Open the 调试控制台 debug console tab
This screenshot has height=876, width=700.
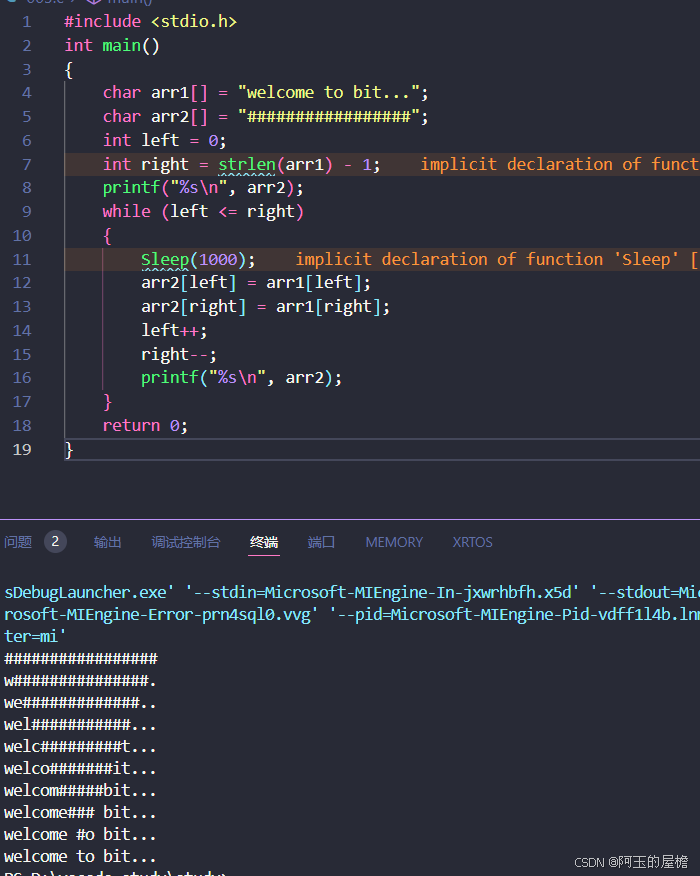click(x=185, y=542)
